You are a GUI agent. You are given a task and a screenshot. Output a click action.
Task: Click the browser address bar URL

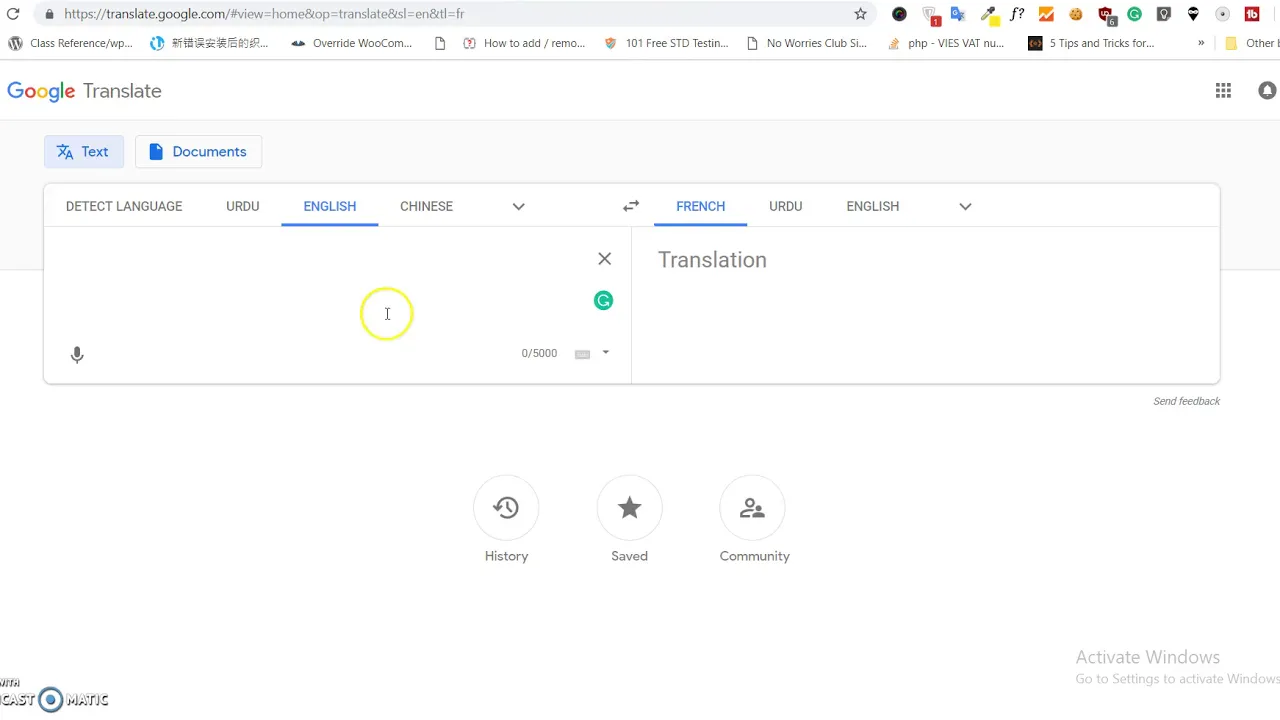[264, 14]
